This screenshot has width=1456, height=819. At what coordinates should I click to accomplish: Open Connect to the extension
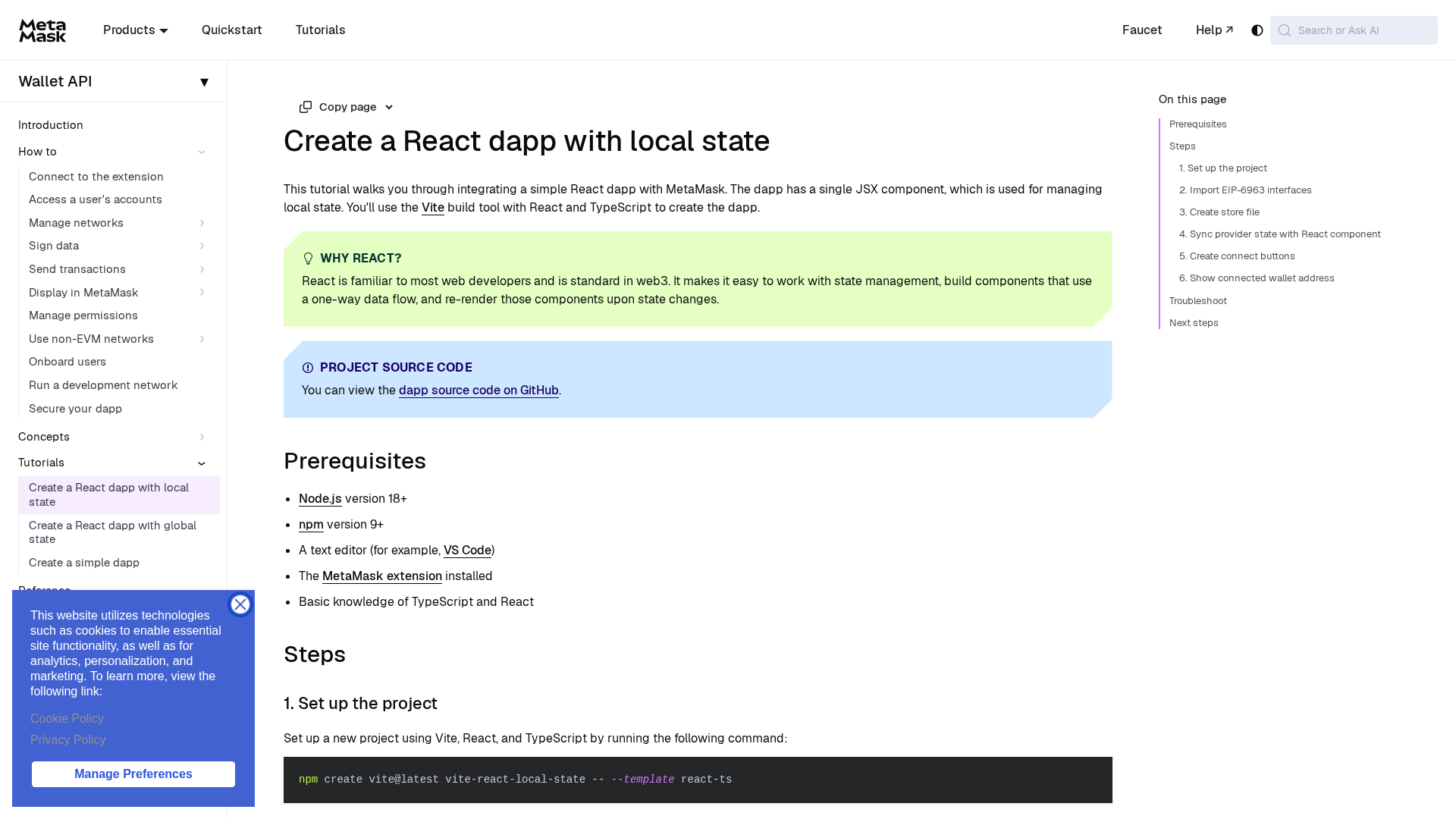pos(96,177)
